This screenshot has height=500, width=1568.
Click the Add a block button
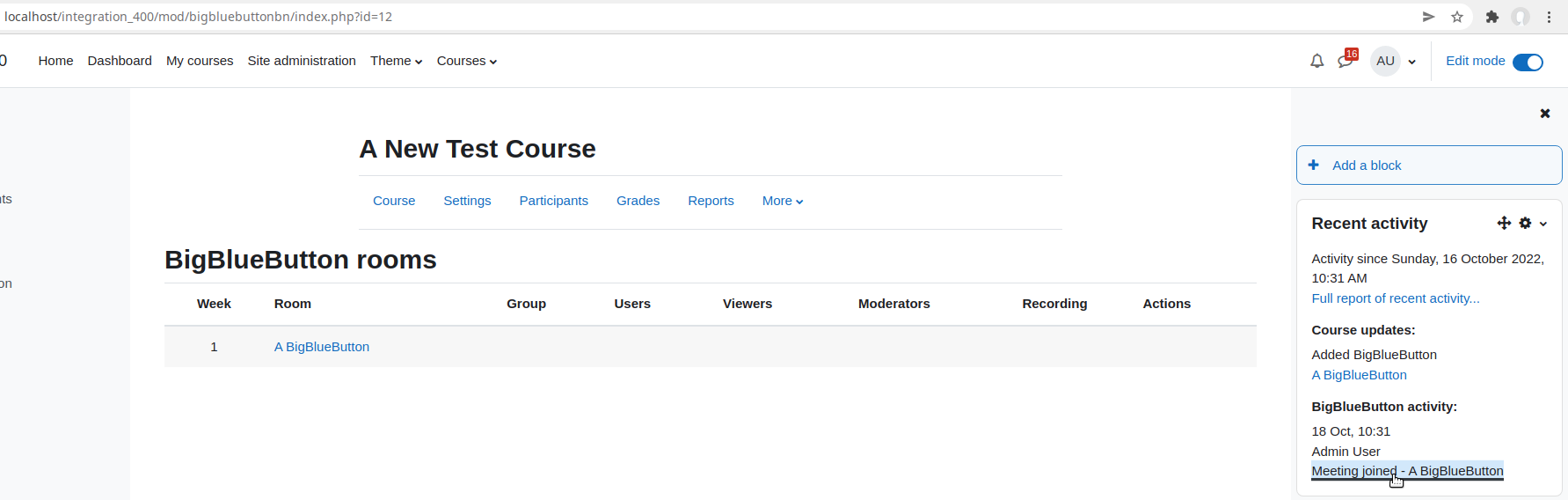point(1429,165)
